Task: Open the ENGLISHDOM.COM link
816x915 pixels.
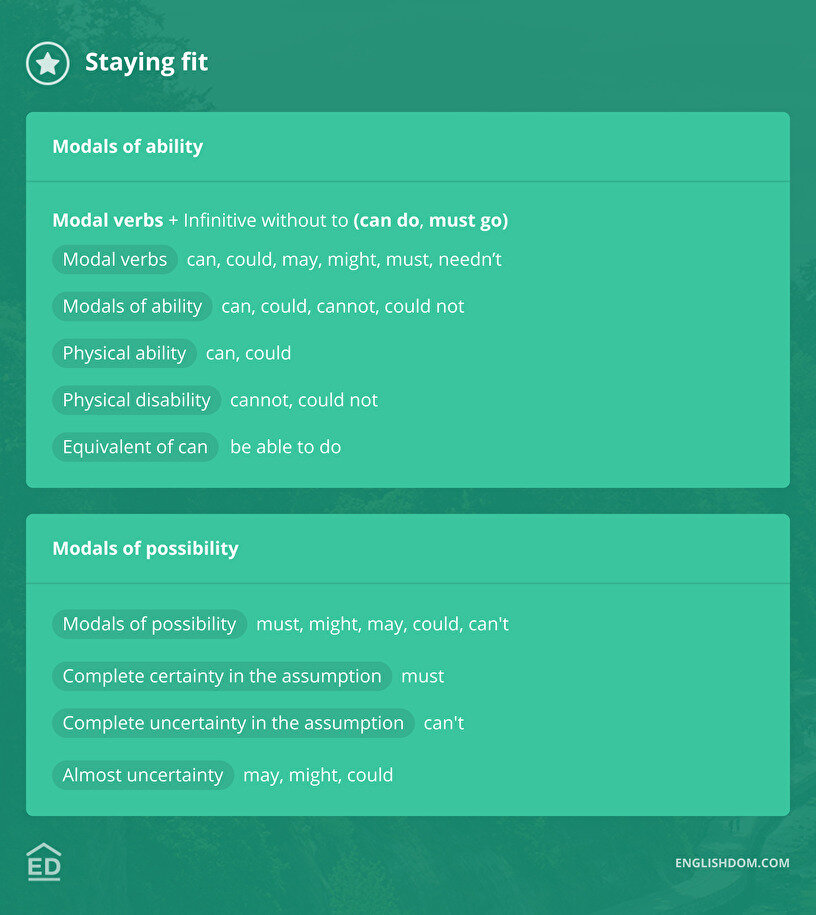Action: click(x=732, y=863)
